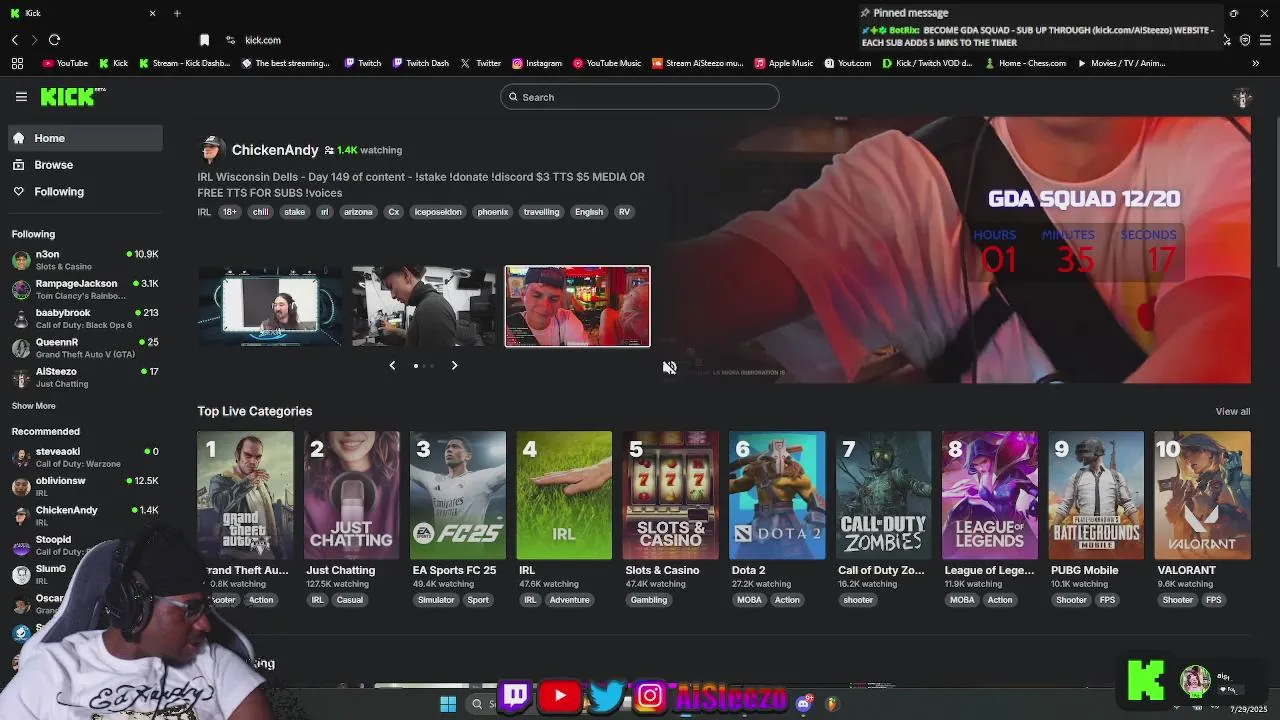Click the travelling stream tag

541,212
